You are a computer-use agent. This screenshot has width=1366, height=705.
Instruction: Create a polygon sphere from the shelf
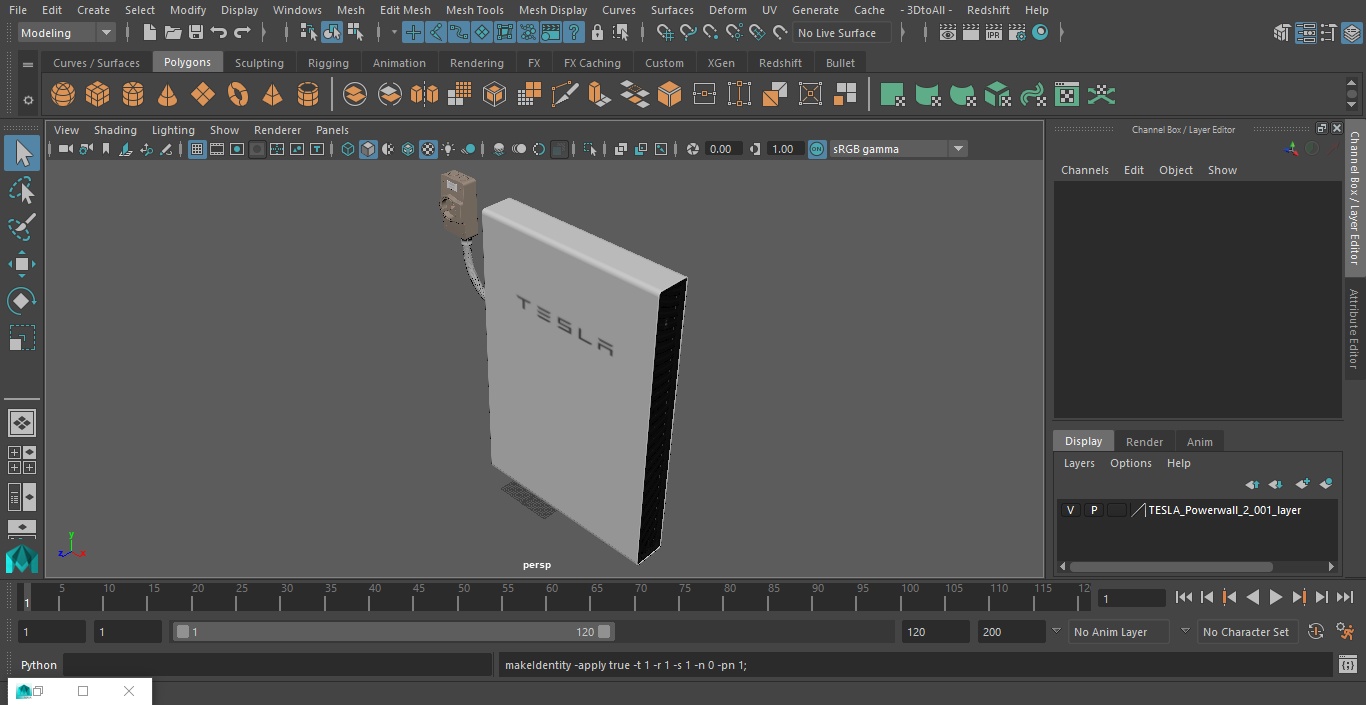click(x=63, y=95)
